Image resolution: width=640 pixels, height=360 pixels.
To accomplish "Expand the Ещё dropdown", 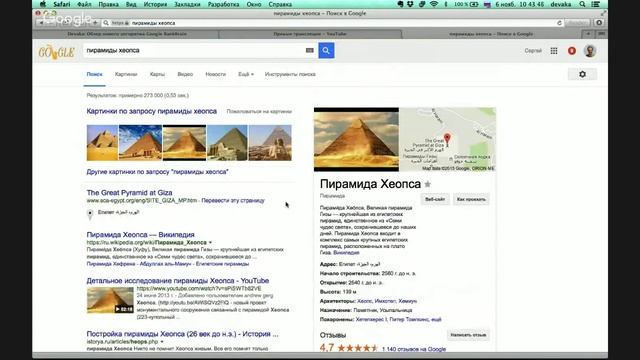I will pyautogui.click(x=246, y=74).
